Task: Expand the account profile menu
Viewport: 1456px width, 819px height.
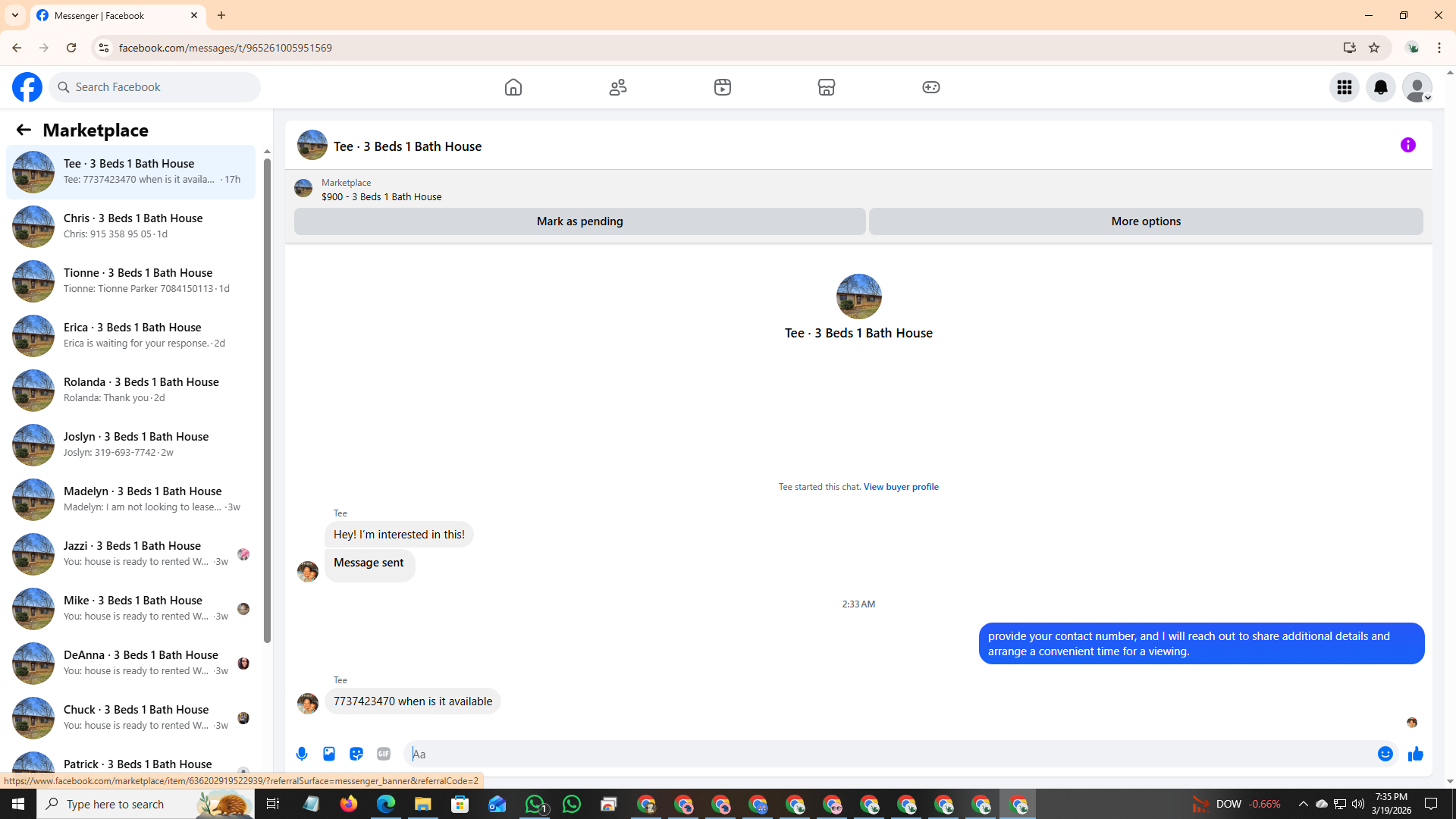Action: 1417,87
